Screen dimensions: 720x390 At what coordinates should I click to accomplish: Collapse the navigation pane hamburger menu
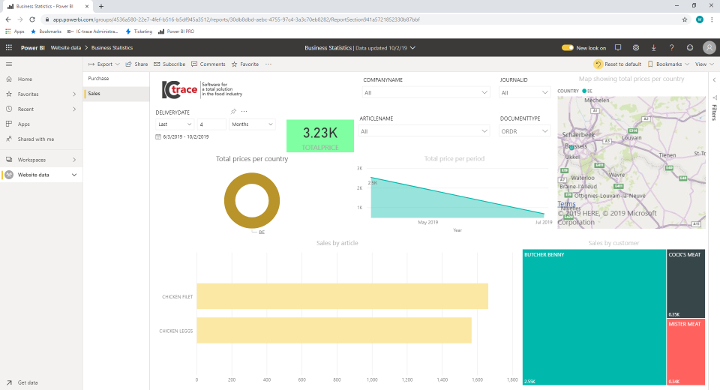pyautogui.click(x=9, y=64)
